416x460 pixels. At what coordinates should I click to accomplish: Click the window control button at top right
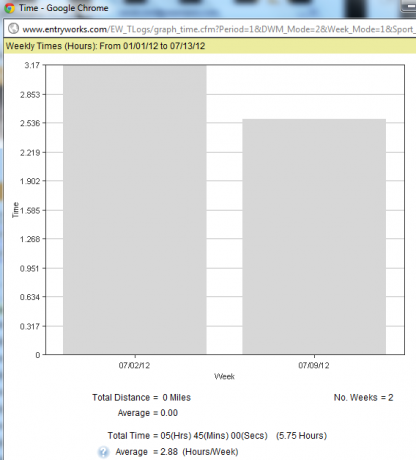(x=408, y=6)
